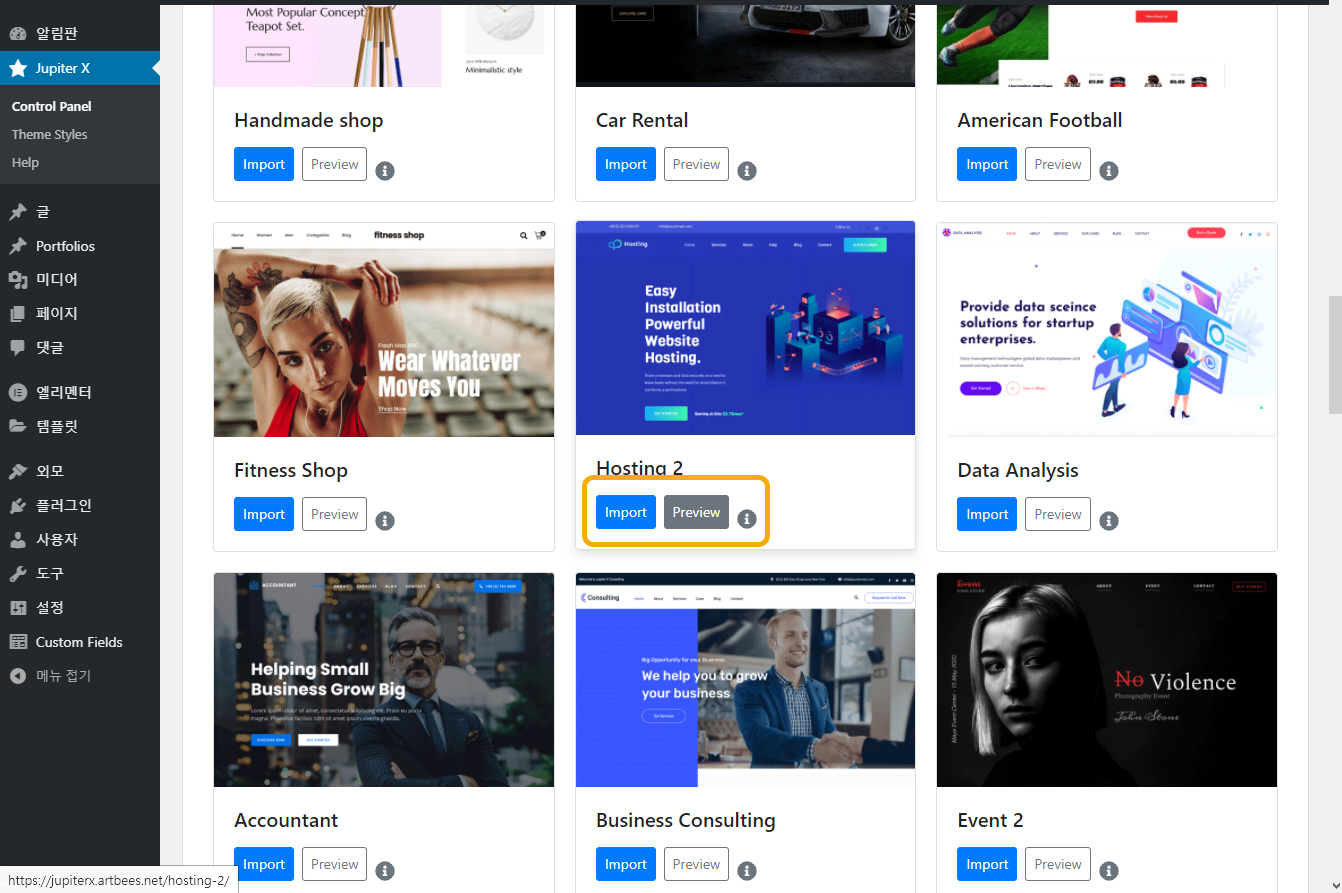Preview the Event 2 template
This screenshot has height=893, width=1342.
(1058, 864)
